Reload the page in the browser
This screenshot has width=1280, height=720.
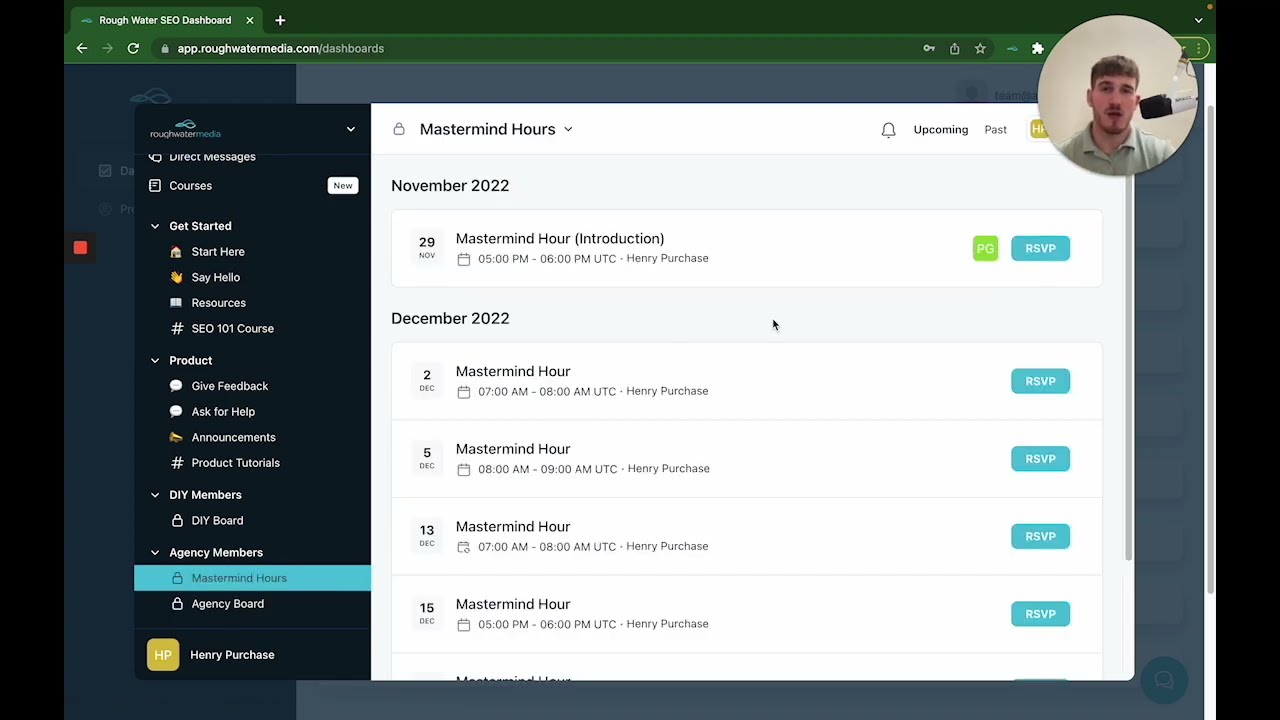[133, 48]
